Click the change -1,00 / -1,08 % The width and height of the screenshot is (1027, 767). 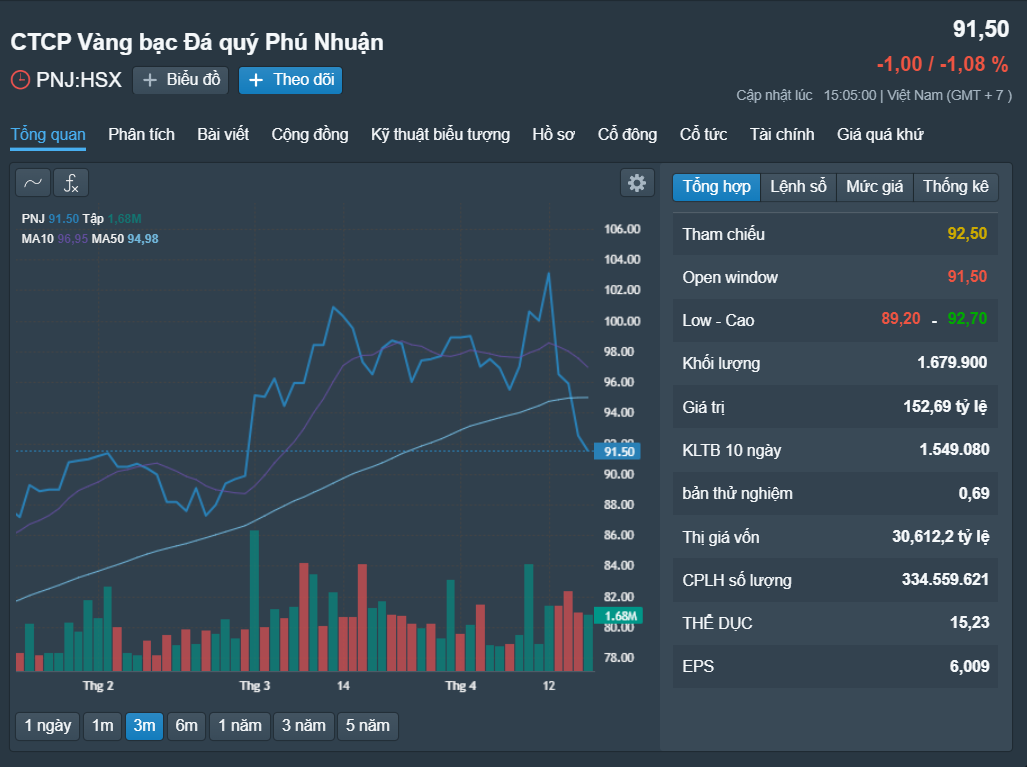pyautogui.click(x=942, y=64)
